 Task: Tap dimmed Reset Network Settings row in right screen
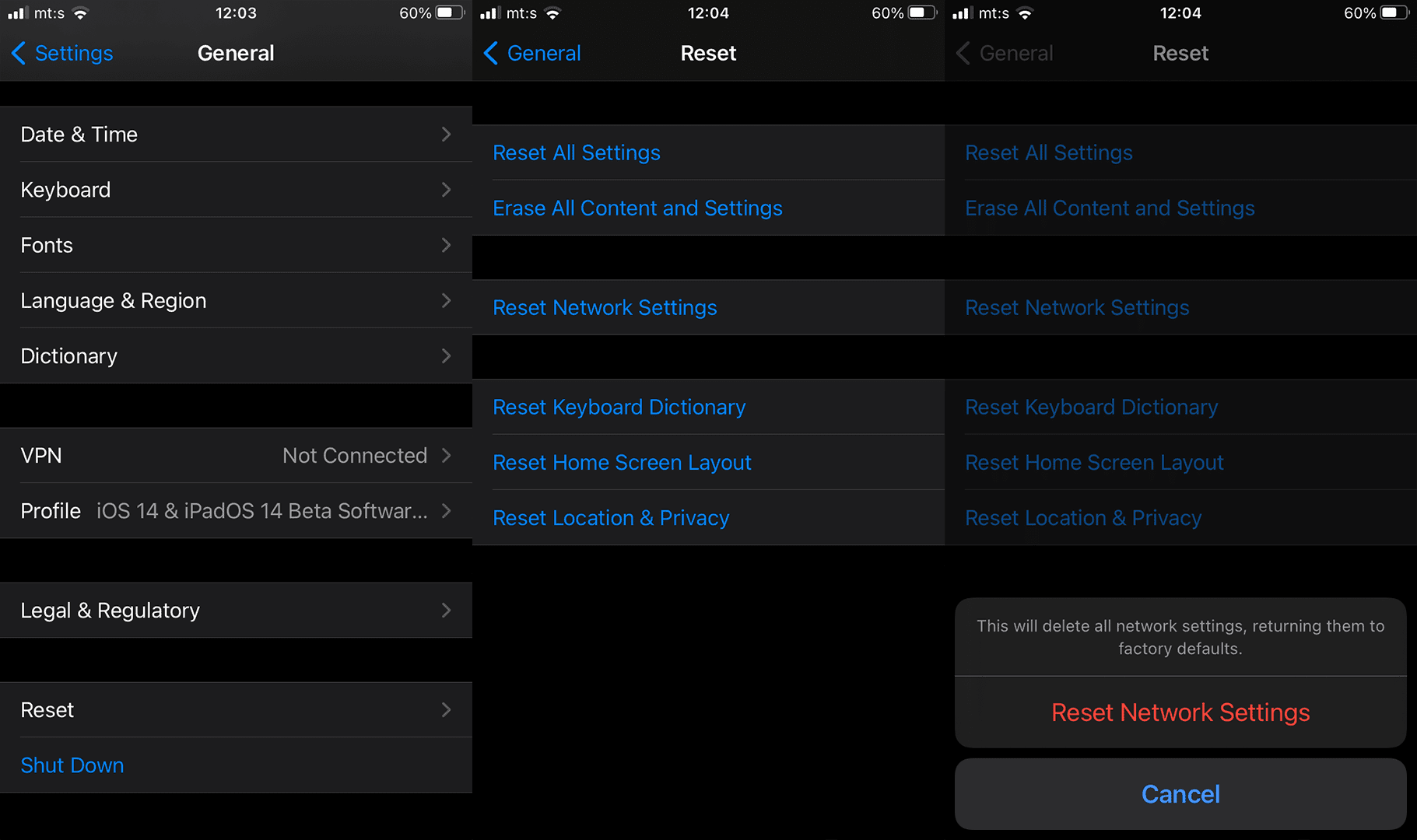pos(1180,307)
